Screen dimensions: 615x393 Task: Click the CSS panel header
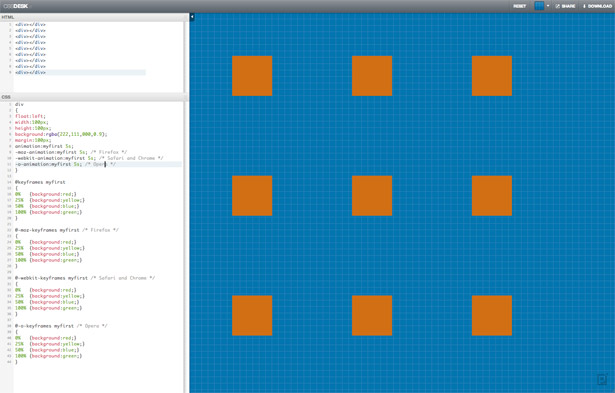(x=94, y=97)
